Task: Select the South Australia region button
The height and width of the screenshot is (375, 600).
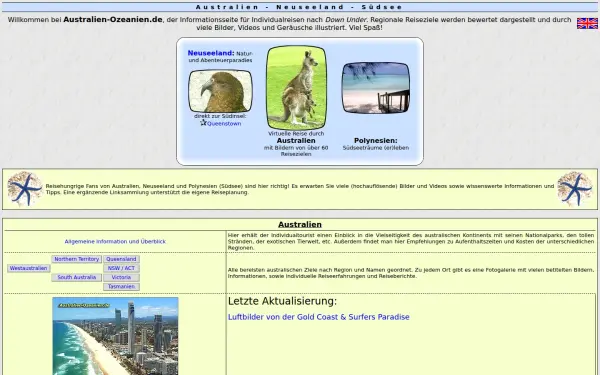Action: pyautogui.click(x=77, y=277)
